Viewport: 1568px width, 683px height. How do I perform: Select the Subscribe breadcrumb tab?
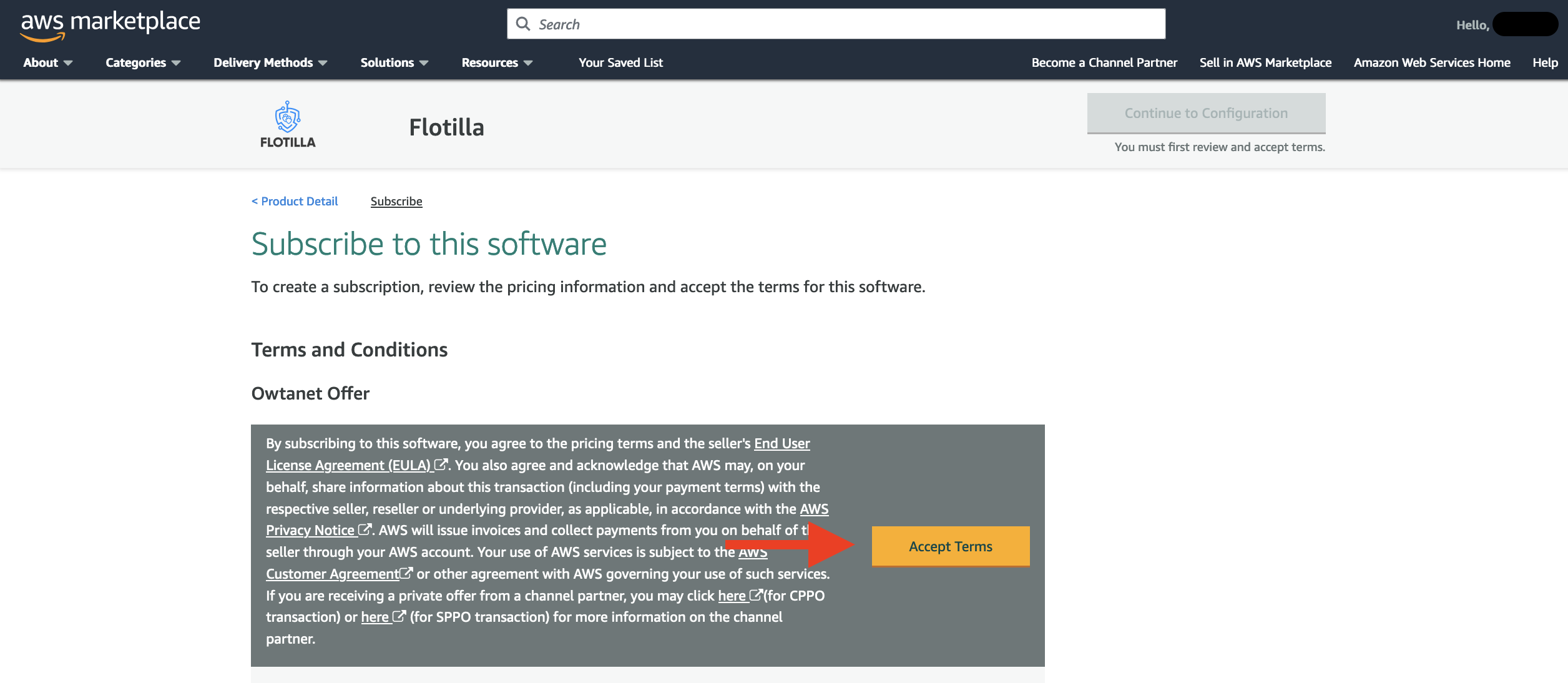pyautogui.click(x=396, y=201)
